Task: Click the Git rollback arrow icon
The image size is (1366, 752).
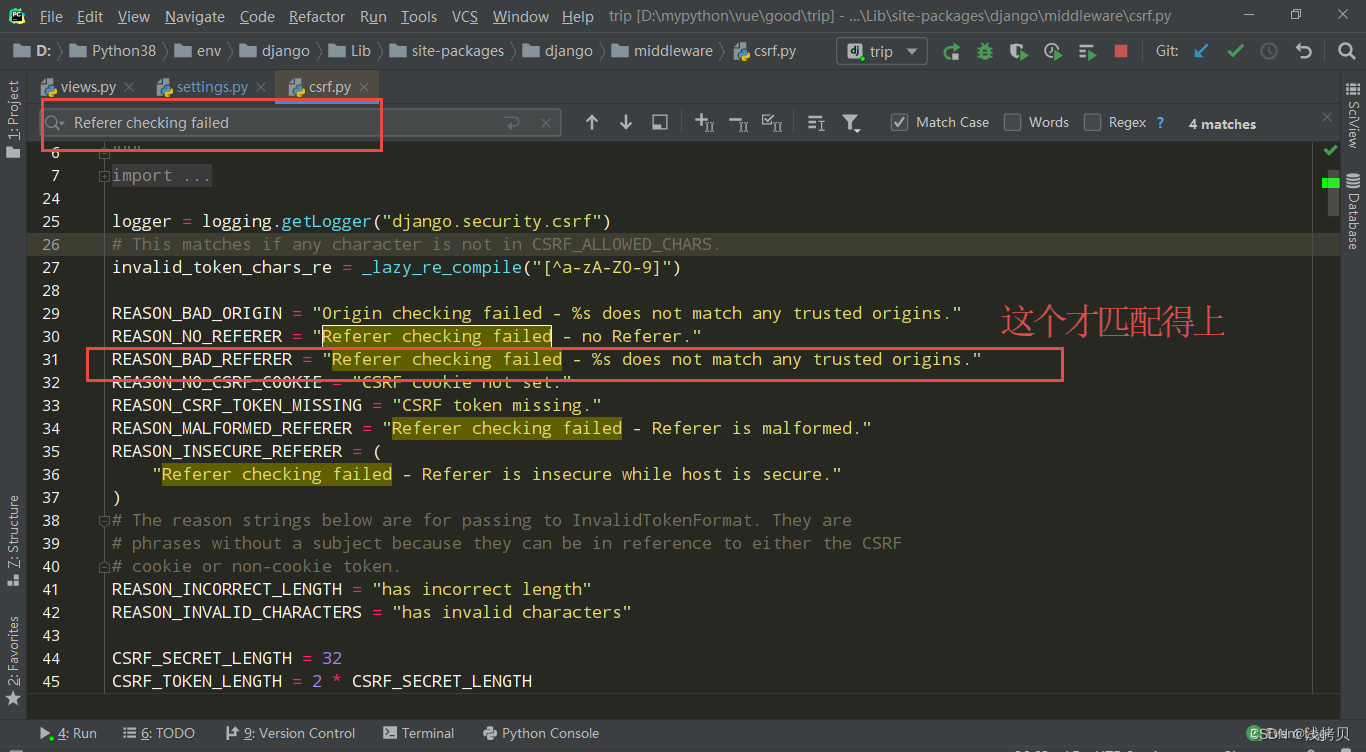Action: (x=1303, y=51)
